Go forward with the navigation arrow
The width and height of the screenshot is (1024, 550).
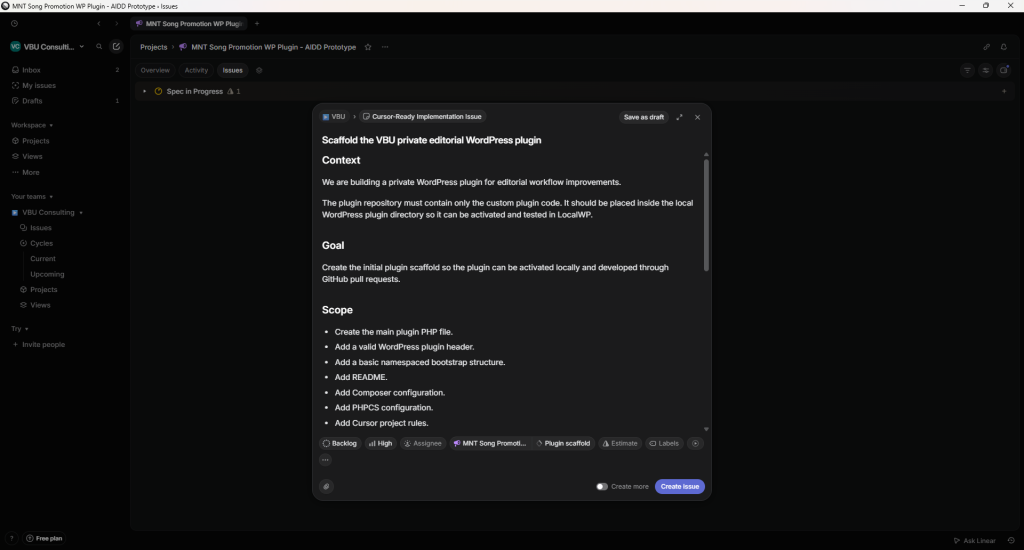tap(117, 24)
